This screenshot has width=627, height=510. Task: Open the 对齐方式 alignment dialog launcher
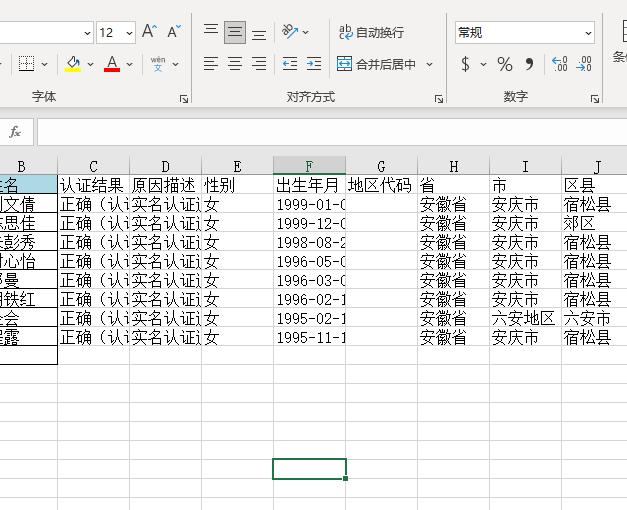[x=439, y=99]
